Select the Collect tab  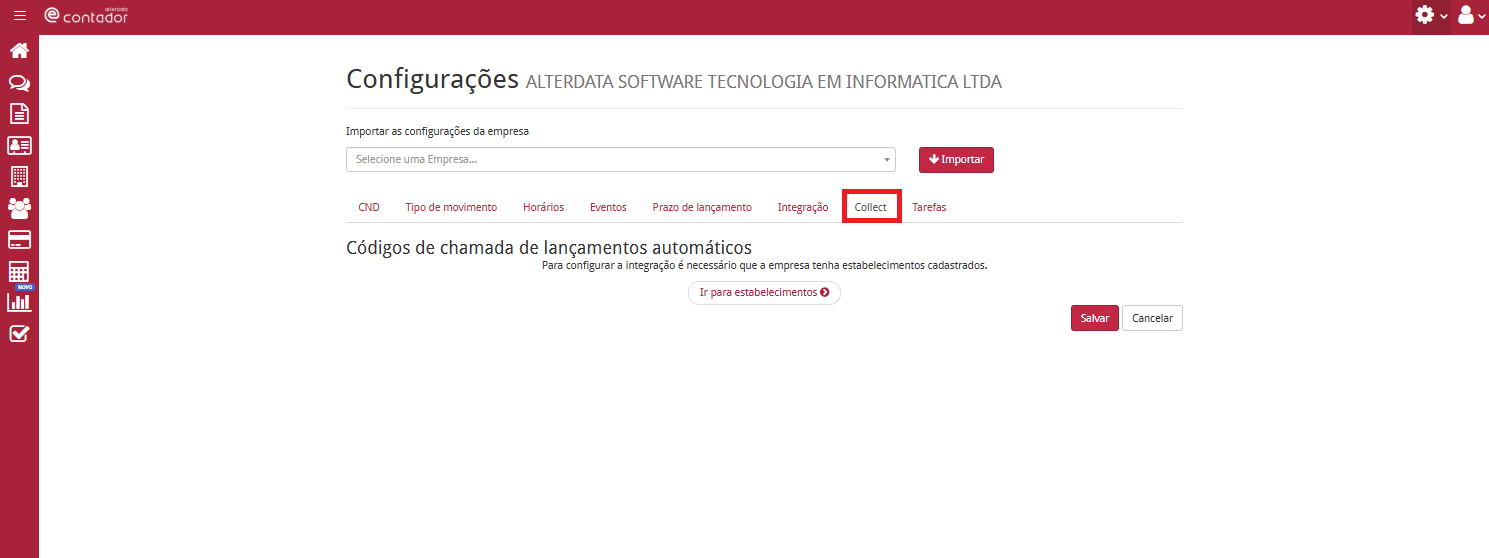[x=871, y=207]
